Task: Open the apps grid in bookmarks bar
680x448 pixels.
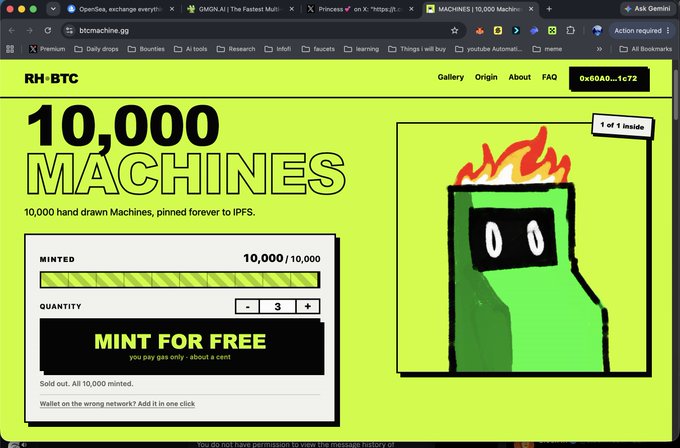Action: 10,49
